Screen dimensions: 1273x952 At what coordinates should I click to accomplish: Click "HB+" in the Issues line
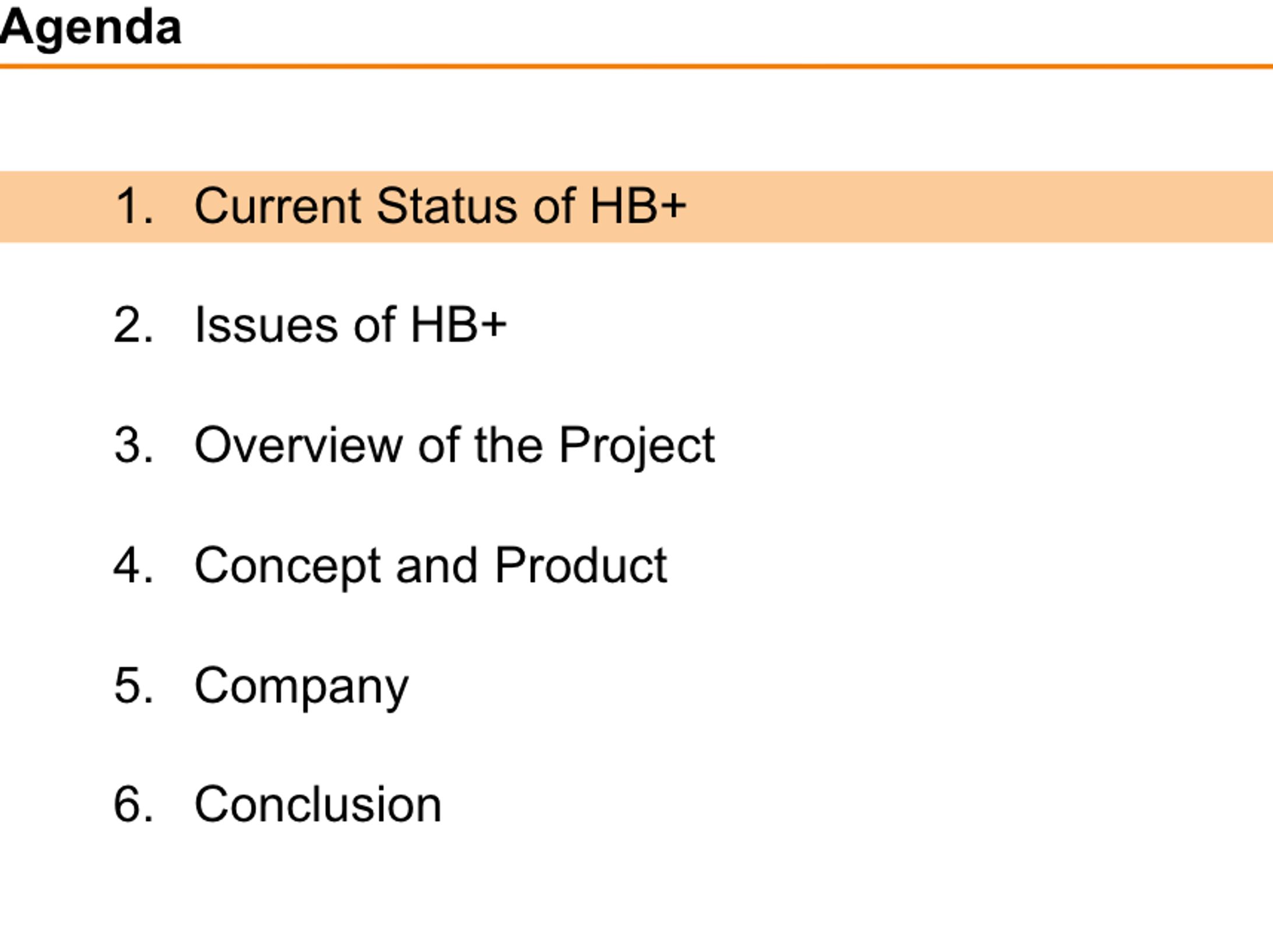[458, 325]
